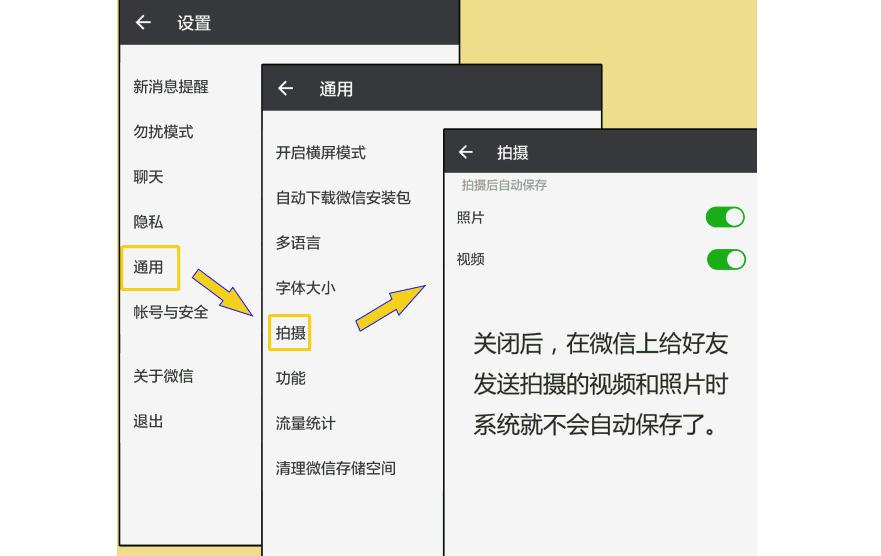Open 通用 in settings list
The width and height of the screenshot is (881, 556).
(149, 267)
